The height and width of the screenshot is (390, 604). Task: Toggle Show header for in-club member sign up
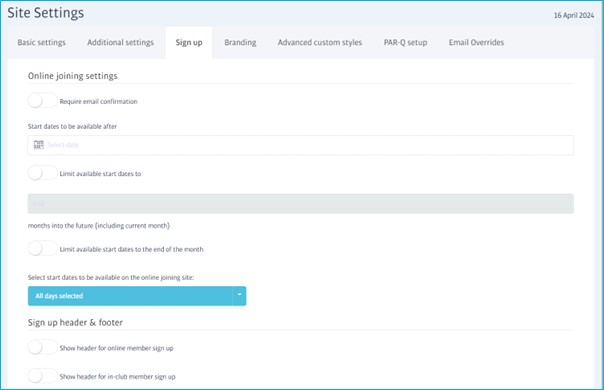[x=42, y=376]
